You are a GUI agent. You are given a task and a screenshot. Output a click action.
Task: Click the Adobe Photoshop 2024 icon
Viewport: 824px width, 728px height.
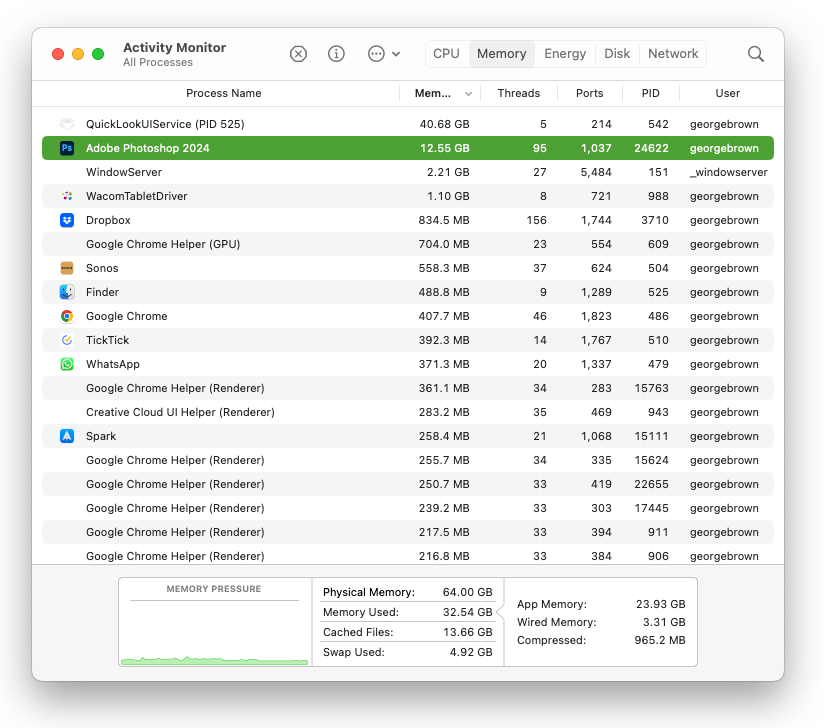67,148
